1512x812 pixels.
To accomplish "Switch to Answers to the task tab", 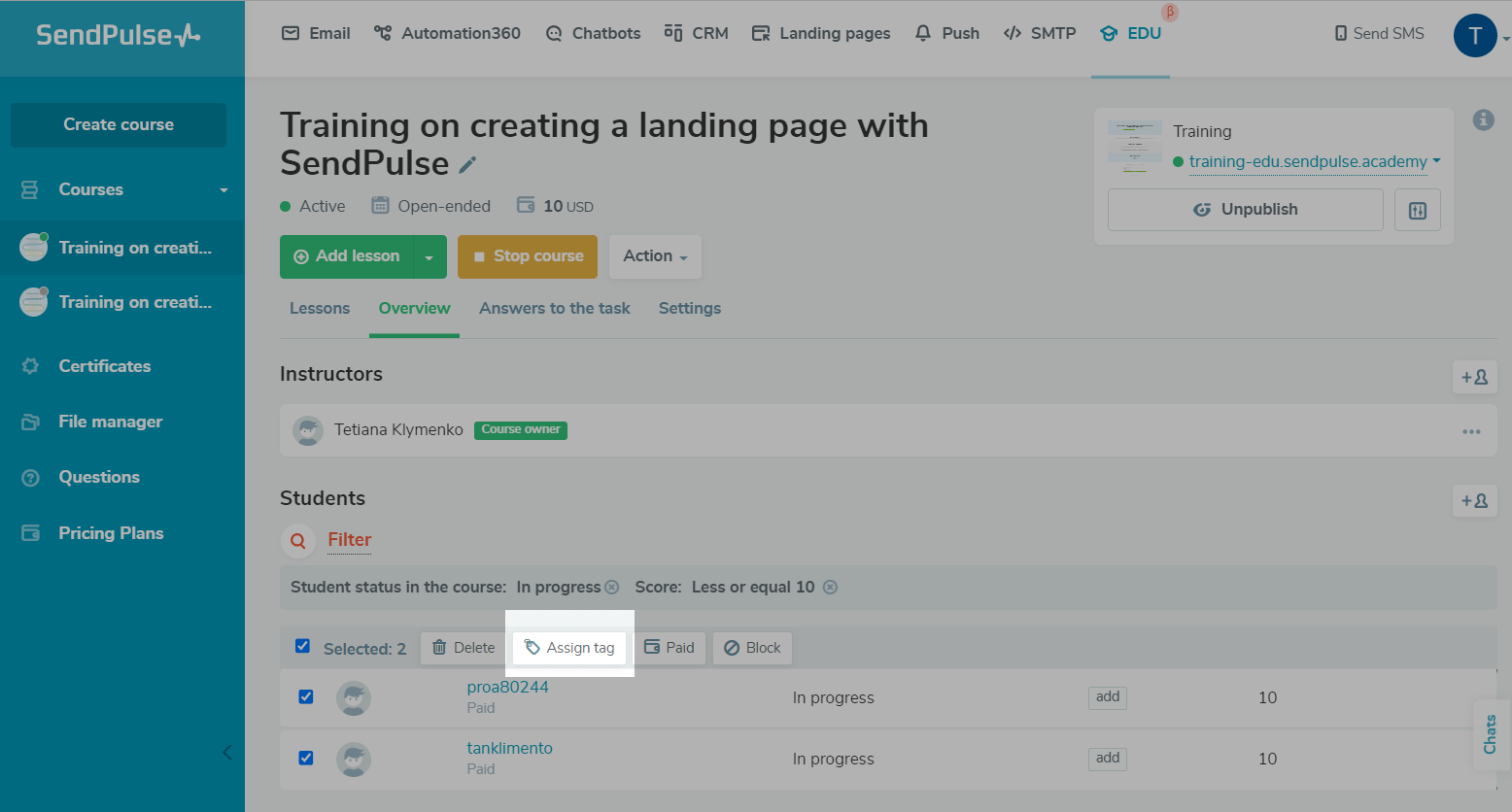I will coord(555,308).
